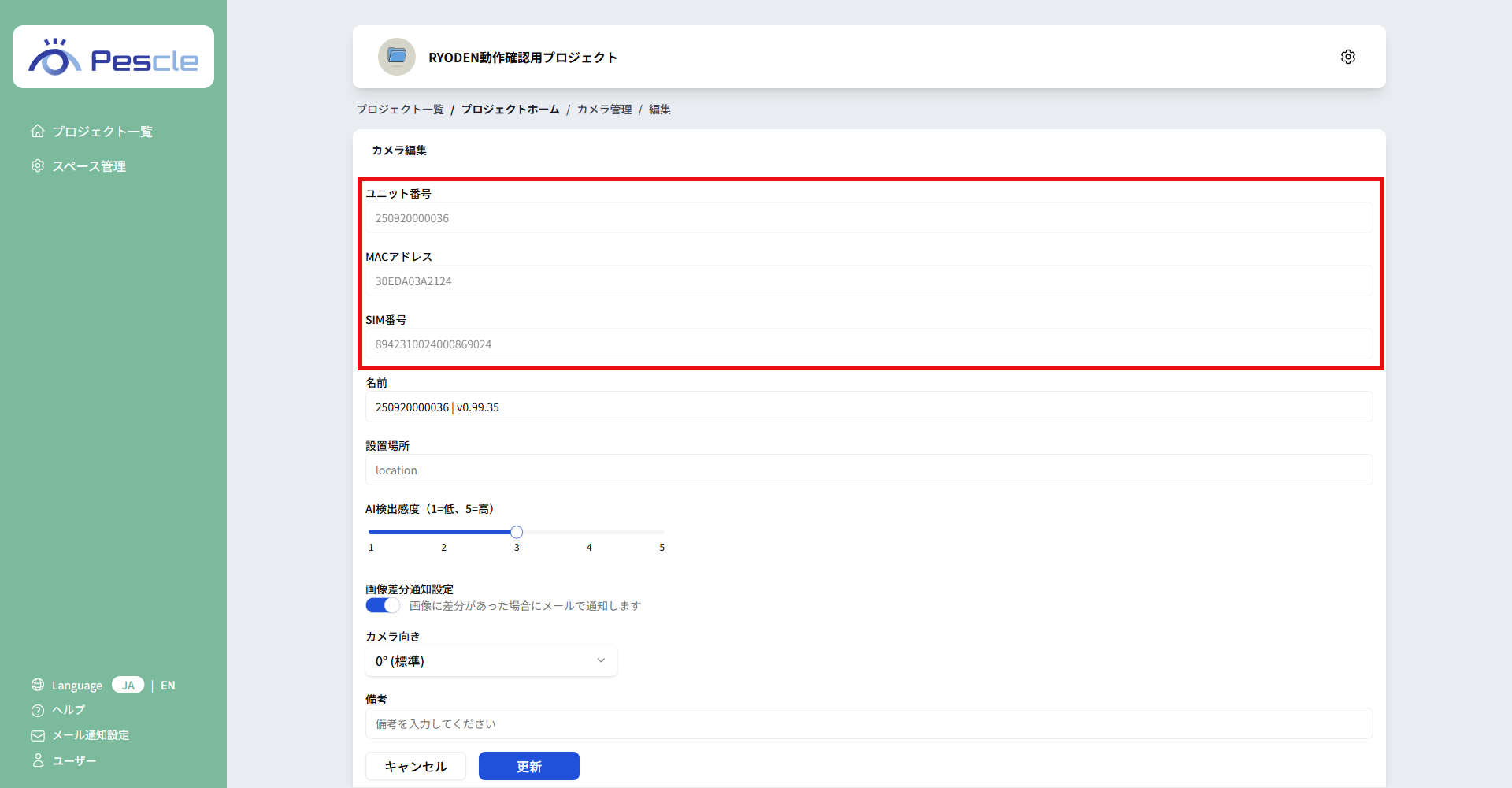Open the カメラ向き dropdown
The height and width of the screenshot is (788, 1512).
pyautogui.click(x=490, y=660)
